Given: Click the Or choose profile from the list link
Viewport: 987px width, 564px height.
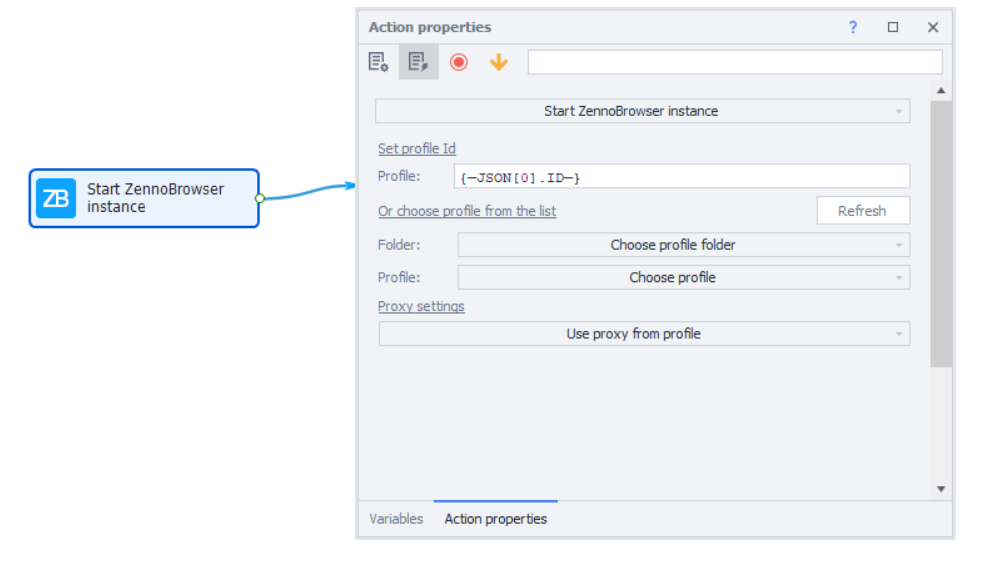Looking at the screenshot, I should 466,211.
